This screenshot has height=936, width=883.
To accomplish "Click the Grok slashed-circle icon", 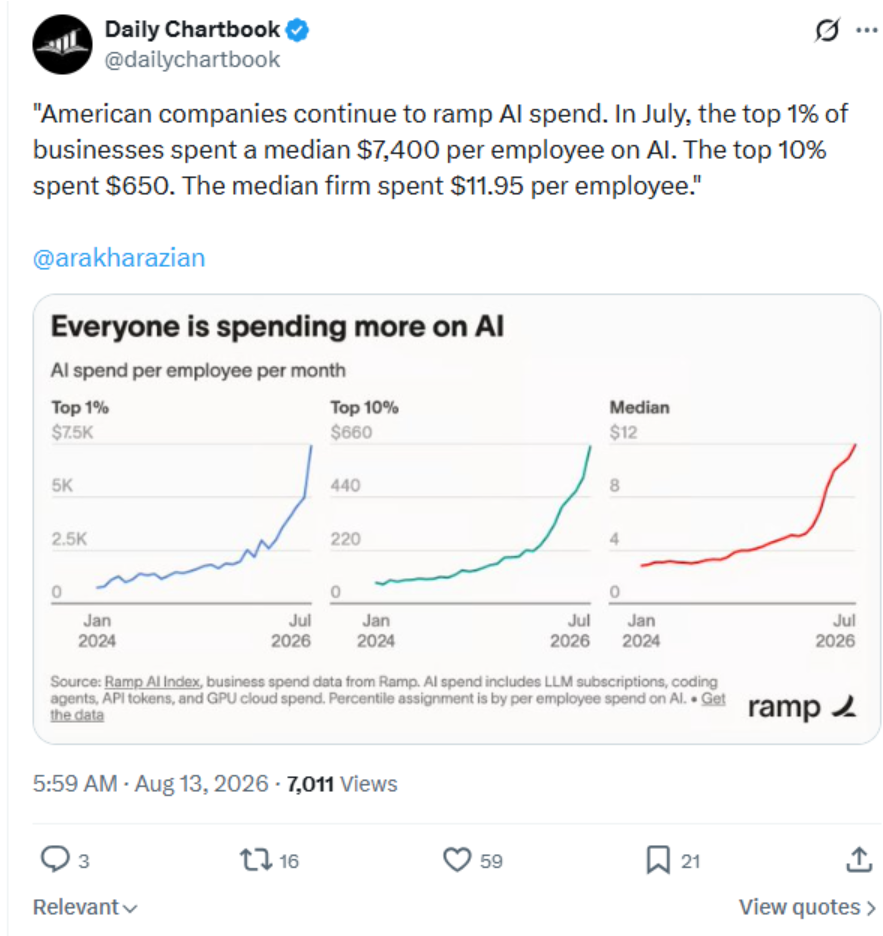I will 827,30.
